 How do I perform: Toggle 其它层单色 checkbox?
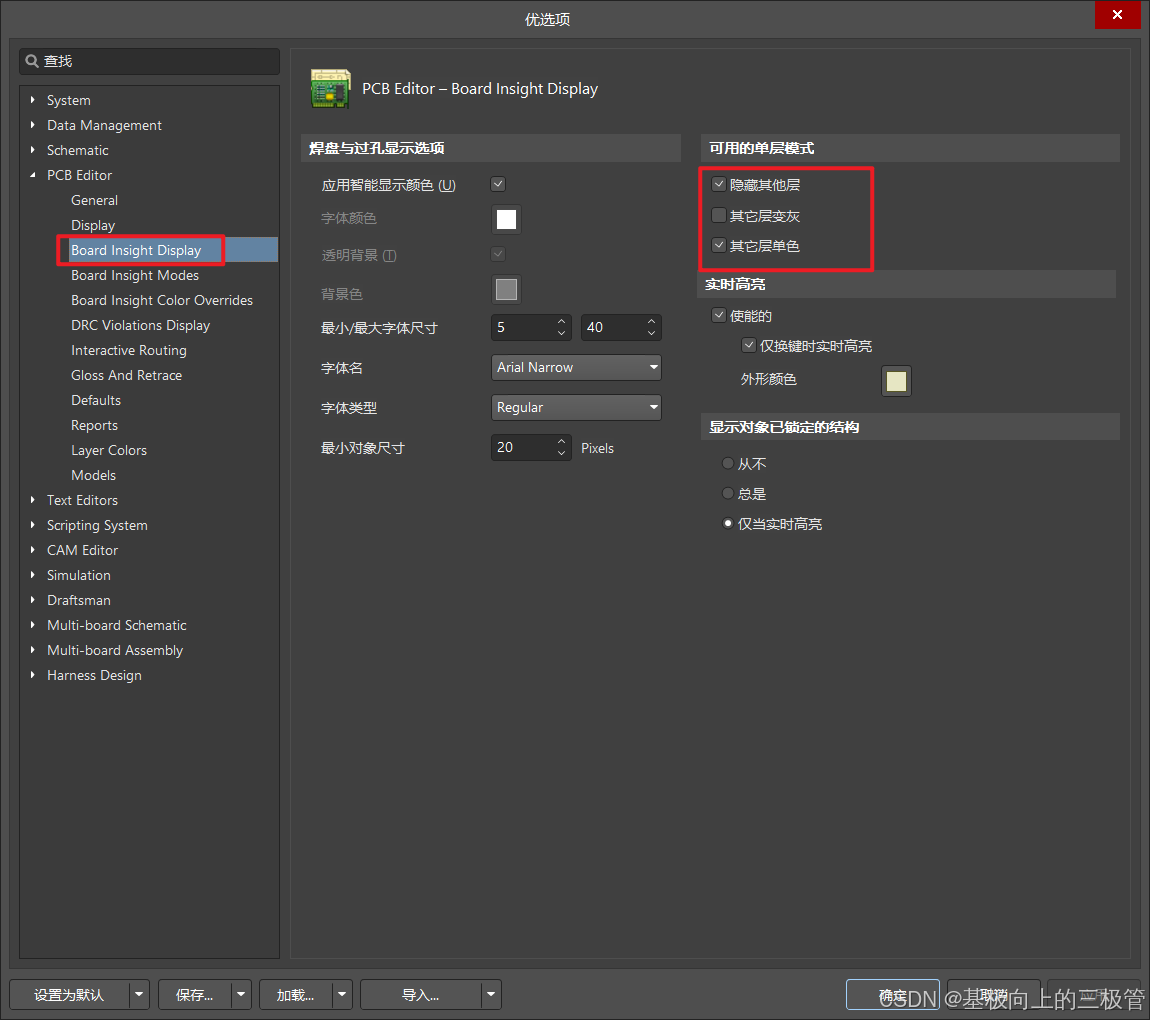click(719, 245)
